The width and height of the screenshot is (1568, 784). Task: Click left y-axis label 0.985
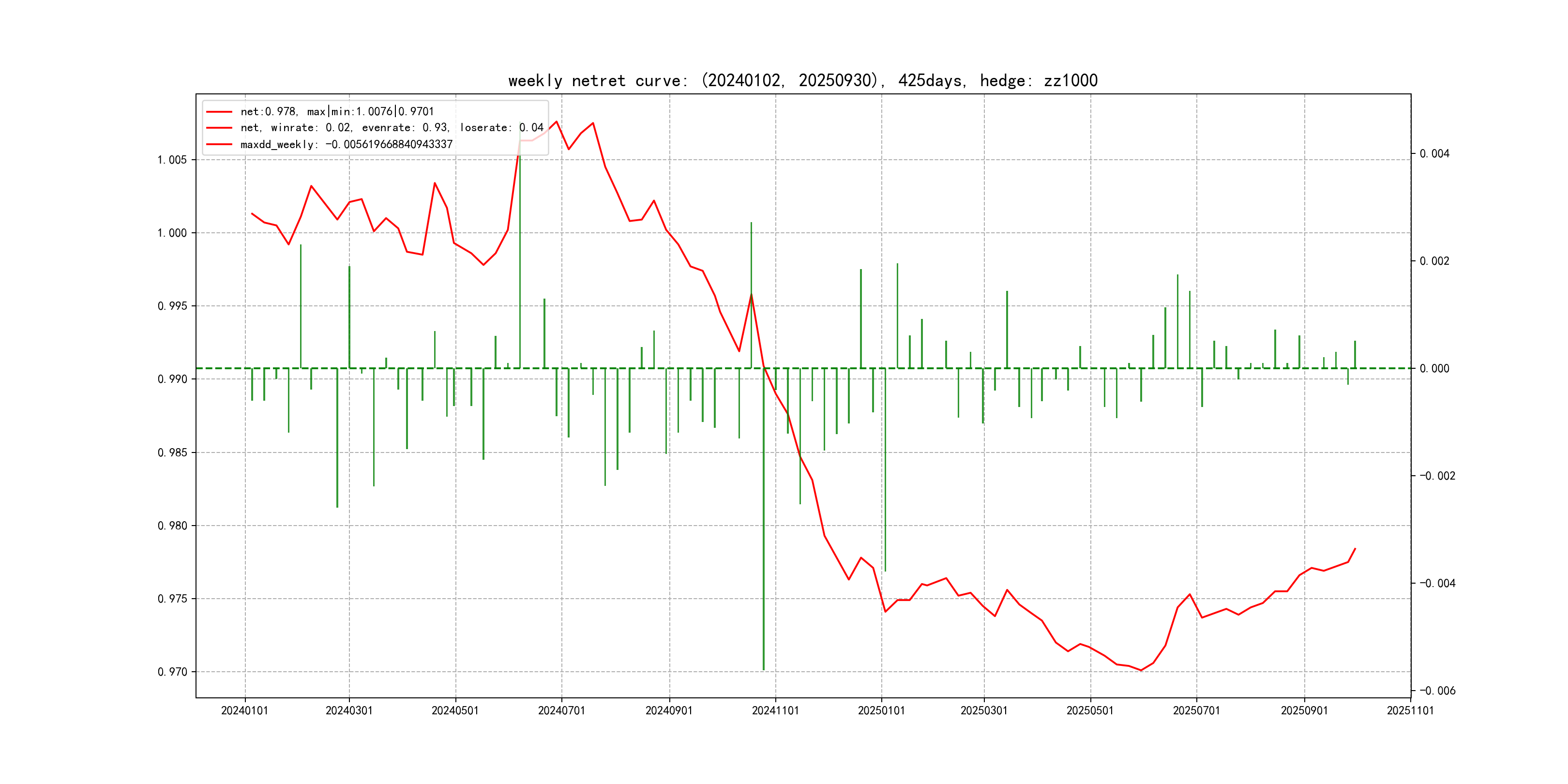click(172, 453)
